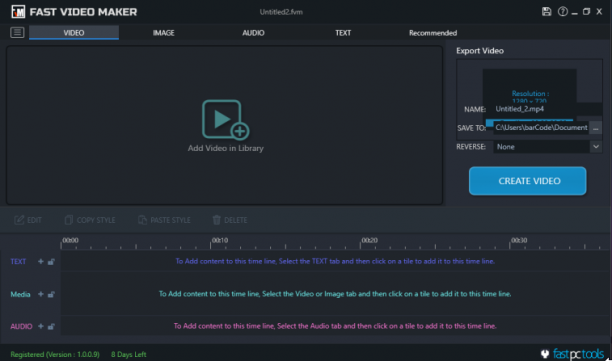Viewport: 612px width, 361px height.
Task: Click the CREATE VIDEO button
Action: 528,181
